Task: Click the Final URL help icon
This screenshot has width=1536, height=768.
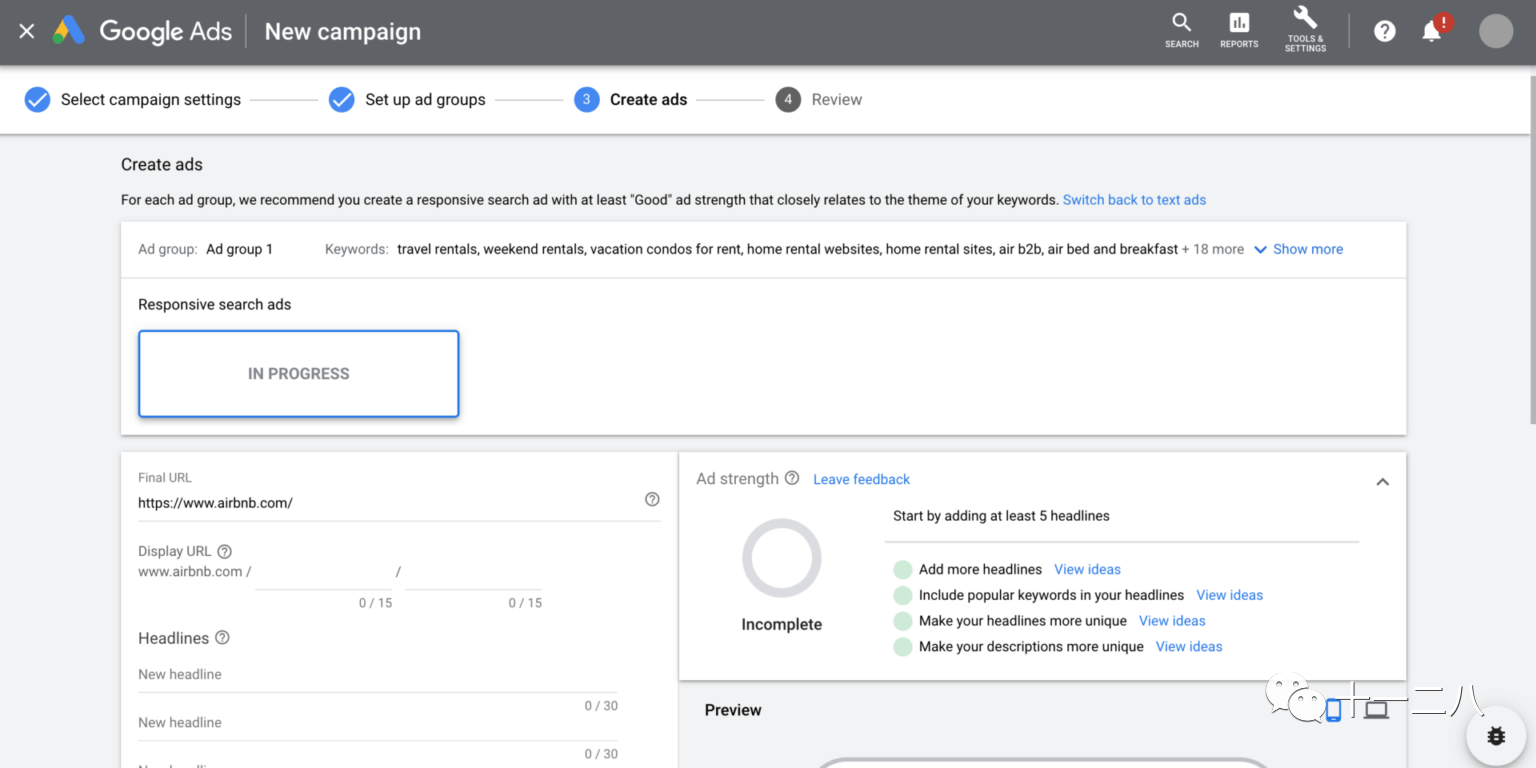Action: 652,499
